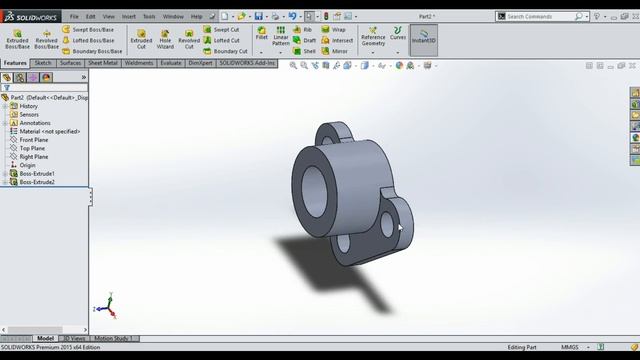Open Reference Geometry options
This screenshot has height=360, width=640.
[x=373, y=36]
